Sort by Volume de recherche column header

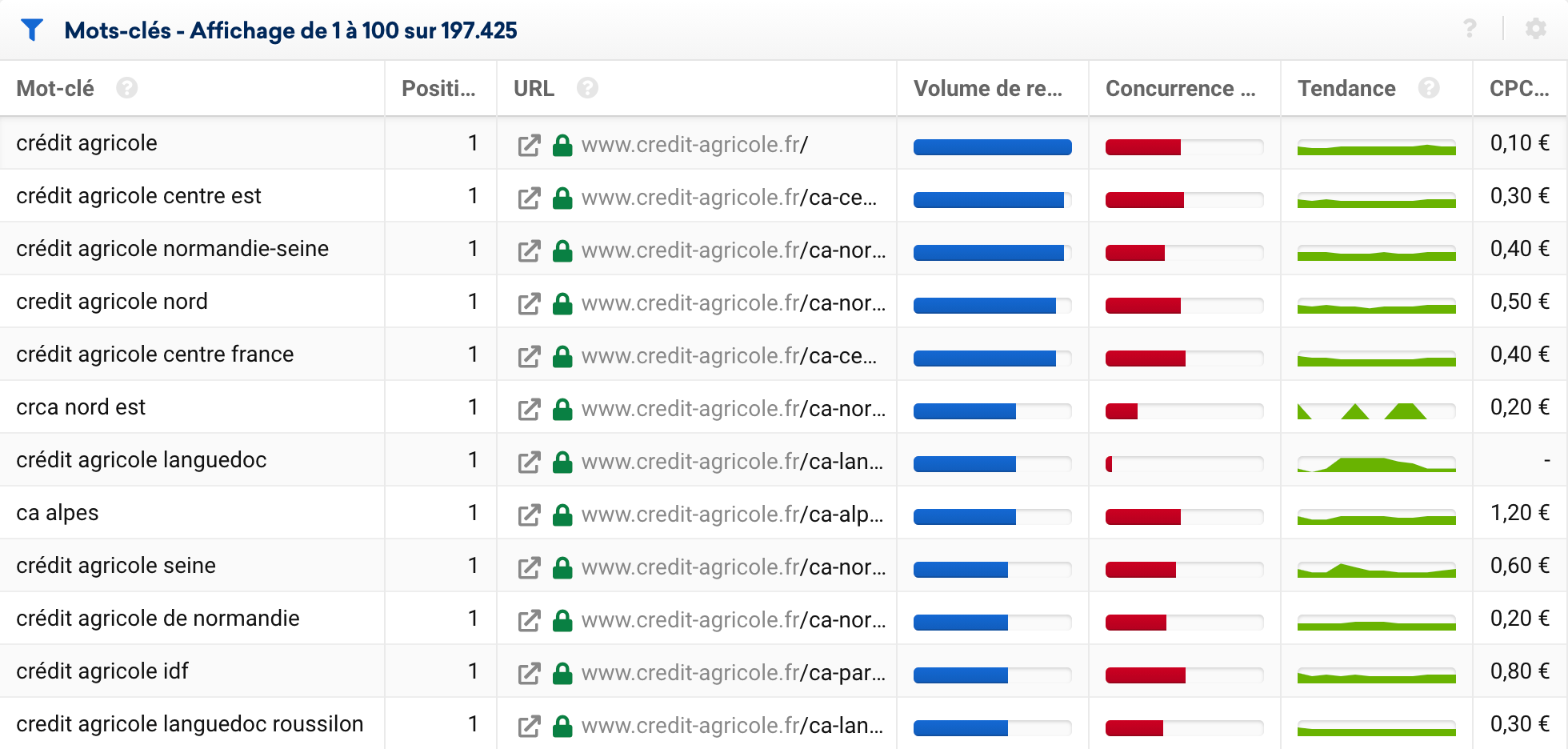tap(988, 88)
